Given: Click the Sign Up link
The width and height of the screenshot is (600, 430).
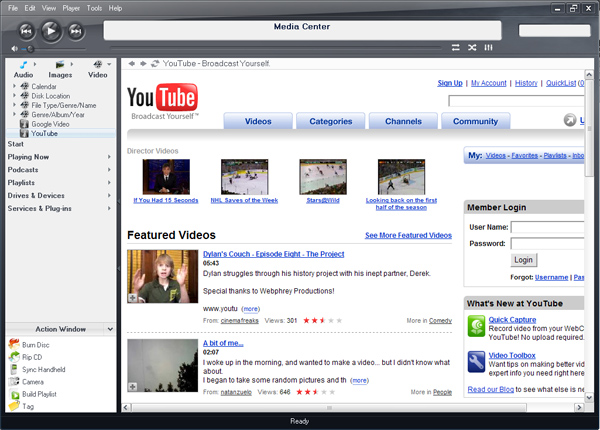Looking at the screenshot, I should pyautogui.click(x=450, y=83).
